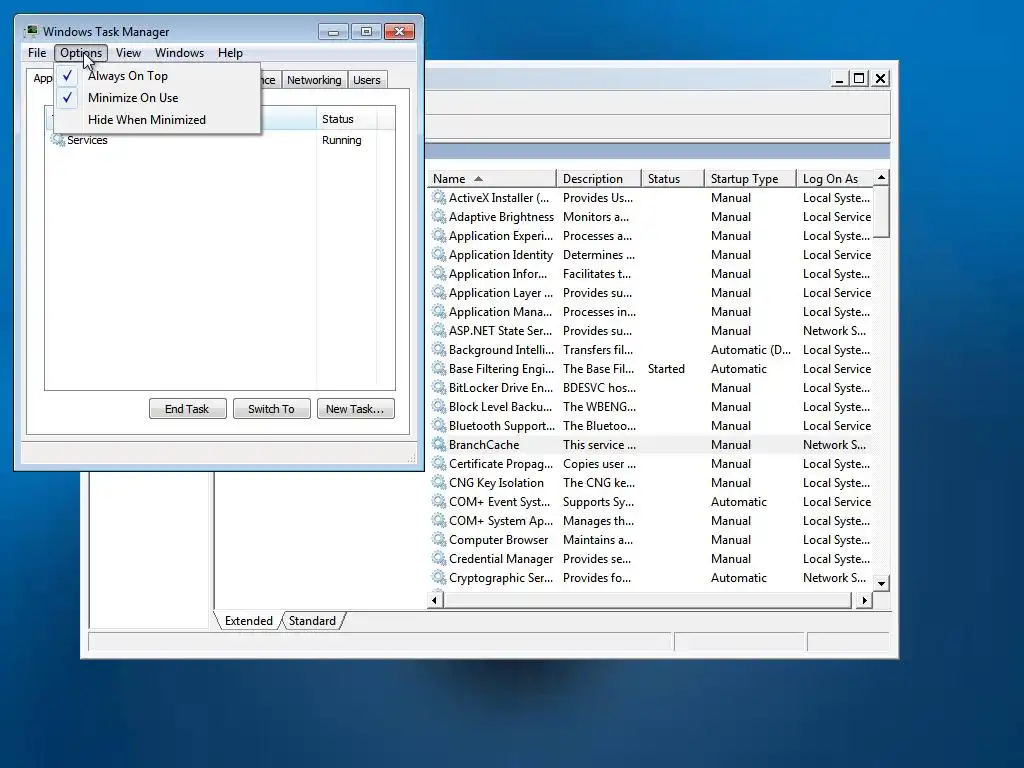
Task: Click the Computer Browser service icon
Action: (x=439, y=539)
